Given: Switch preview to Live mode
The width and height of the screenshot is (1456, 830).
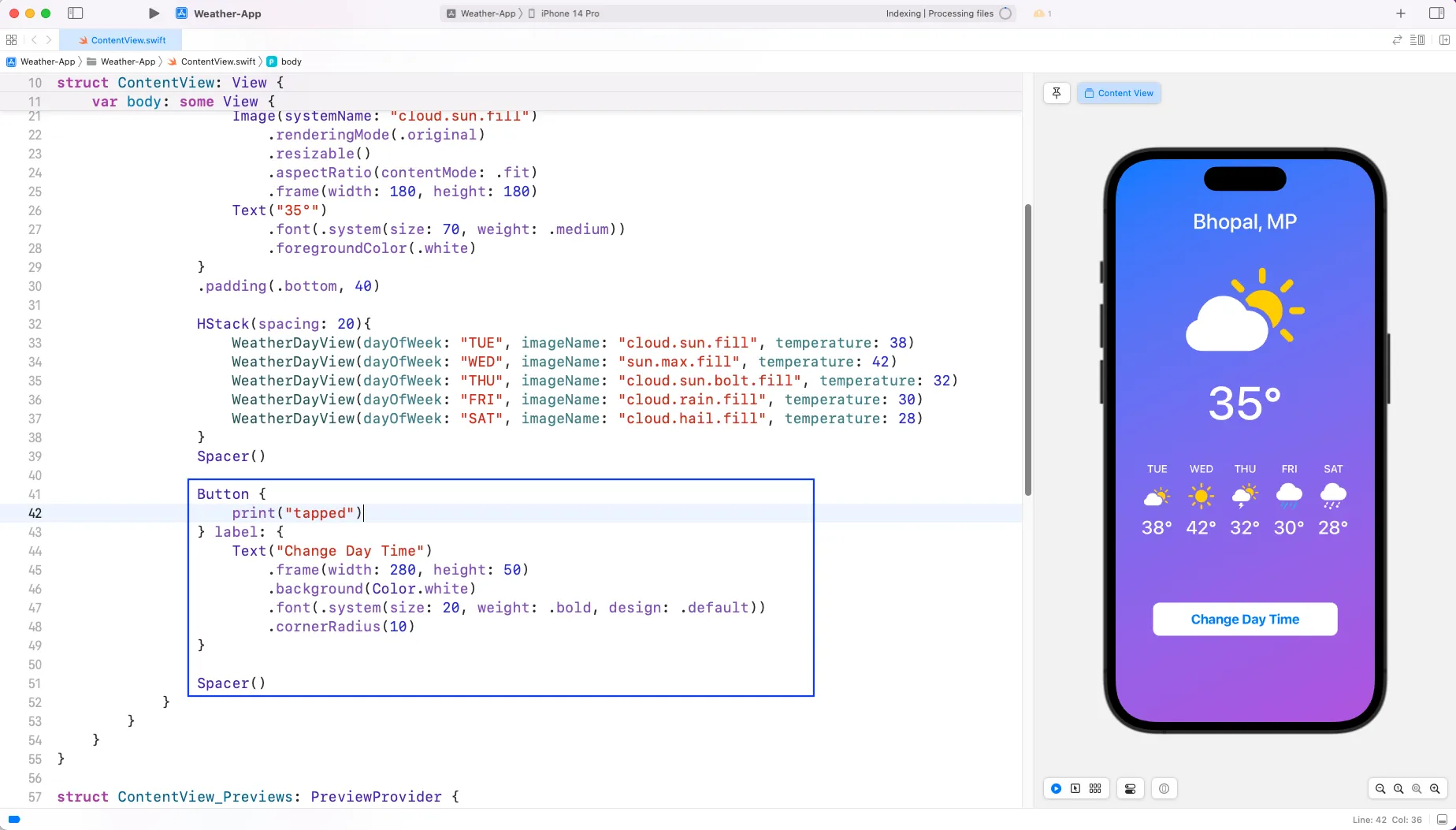Looking at the screenshot, I should 1056,788.
